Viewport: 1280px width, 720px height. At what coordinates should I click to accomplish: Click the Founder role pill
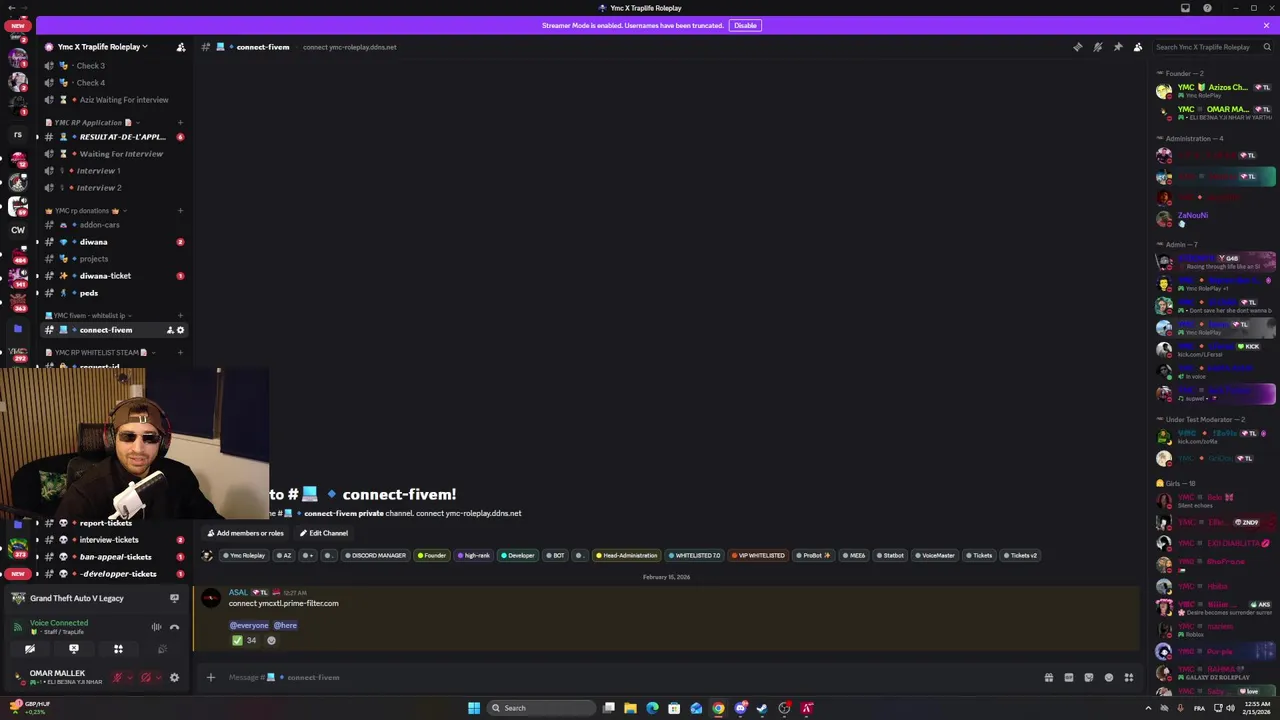432,555
